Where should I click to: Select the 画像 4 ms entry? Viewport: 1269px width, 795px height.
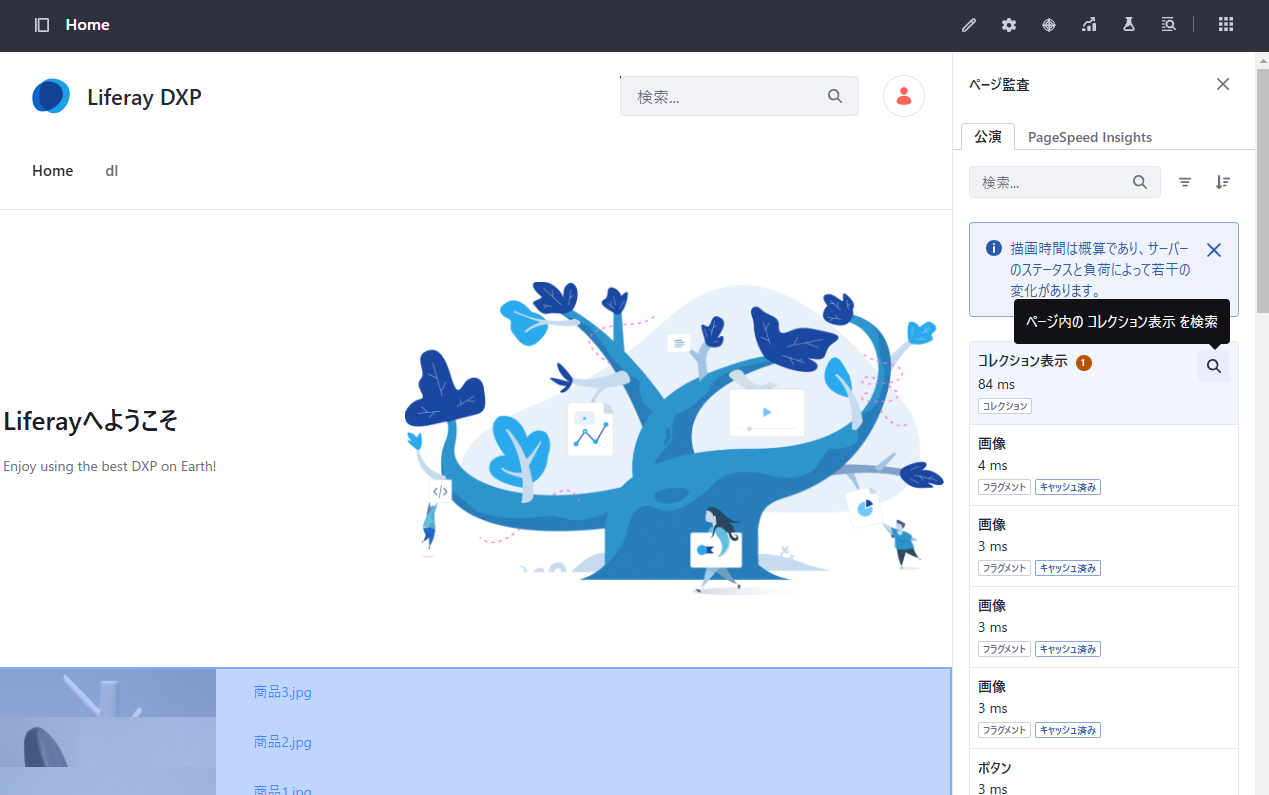point(1104,465)
